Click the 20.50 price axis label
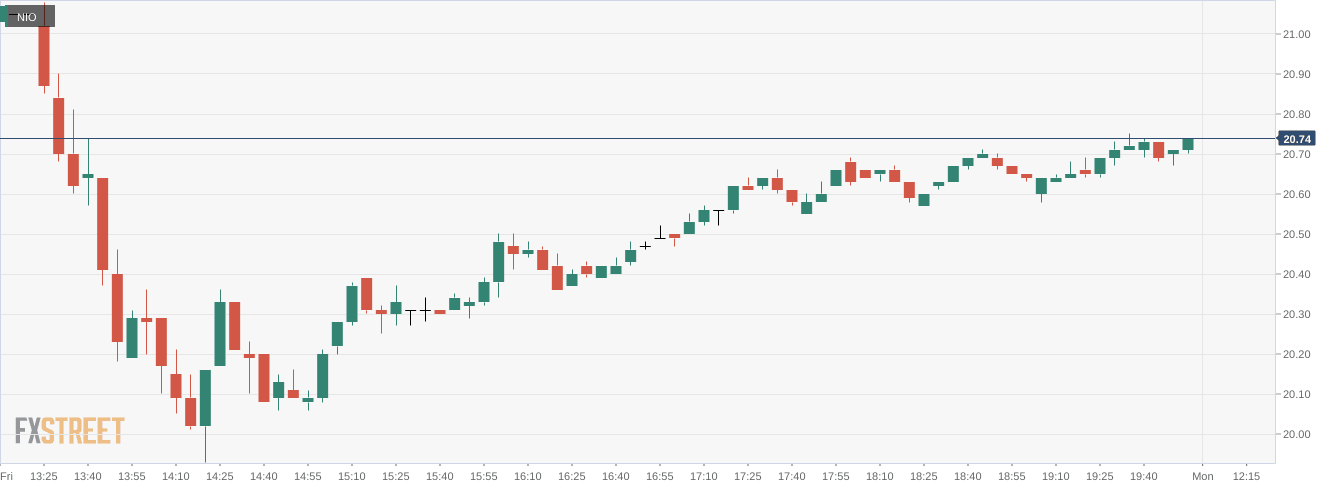This screenshot has height=489, width=1340. (1296, 234)
